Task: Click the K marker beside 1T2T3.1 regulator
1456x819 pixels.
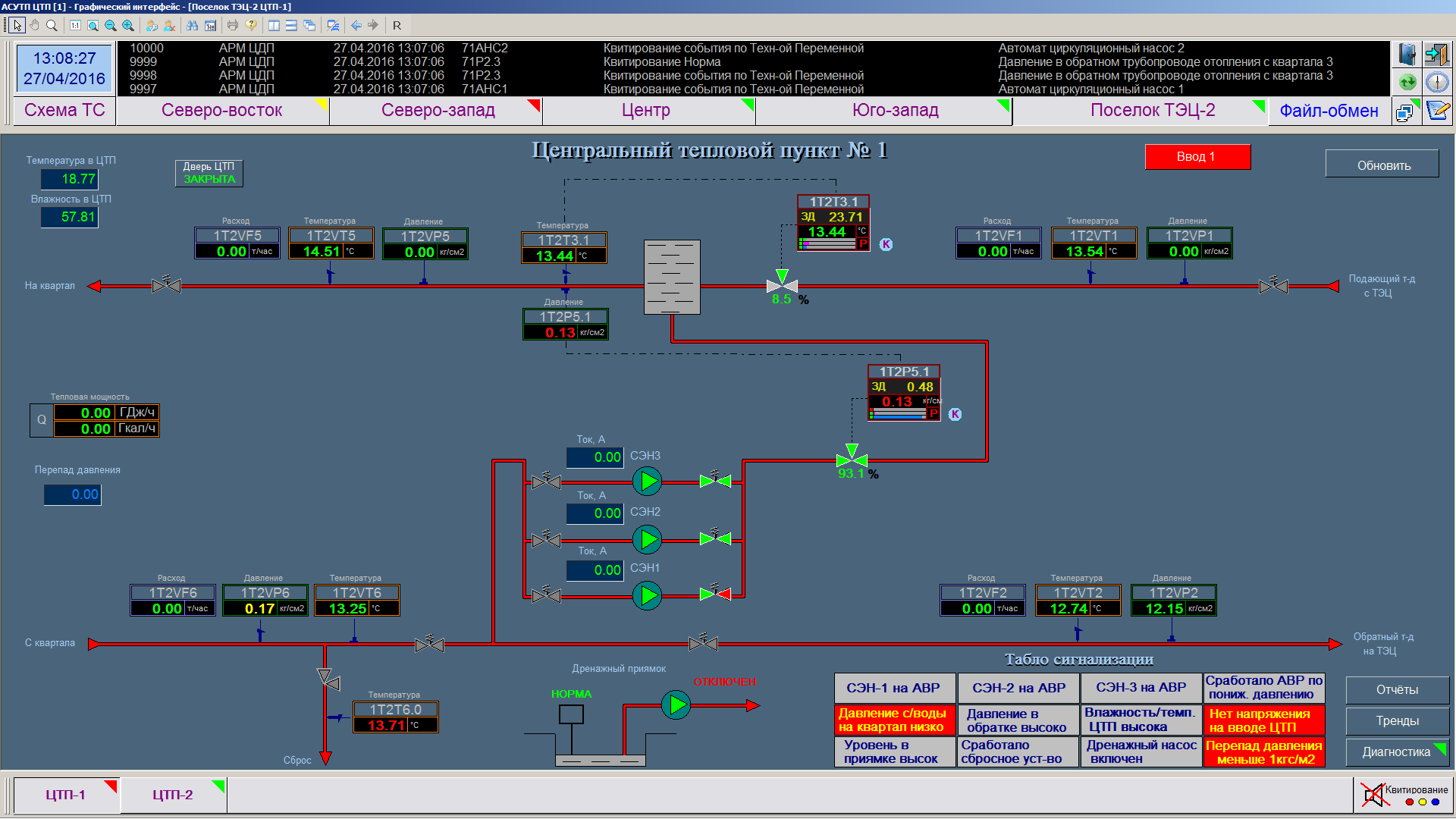Action: (886, 244)
